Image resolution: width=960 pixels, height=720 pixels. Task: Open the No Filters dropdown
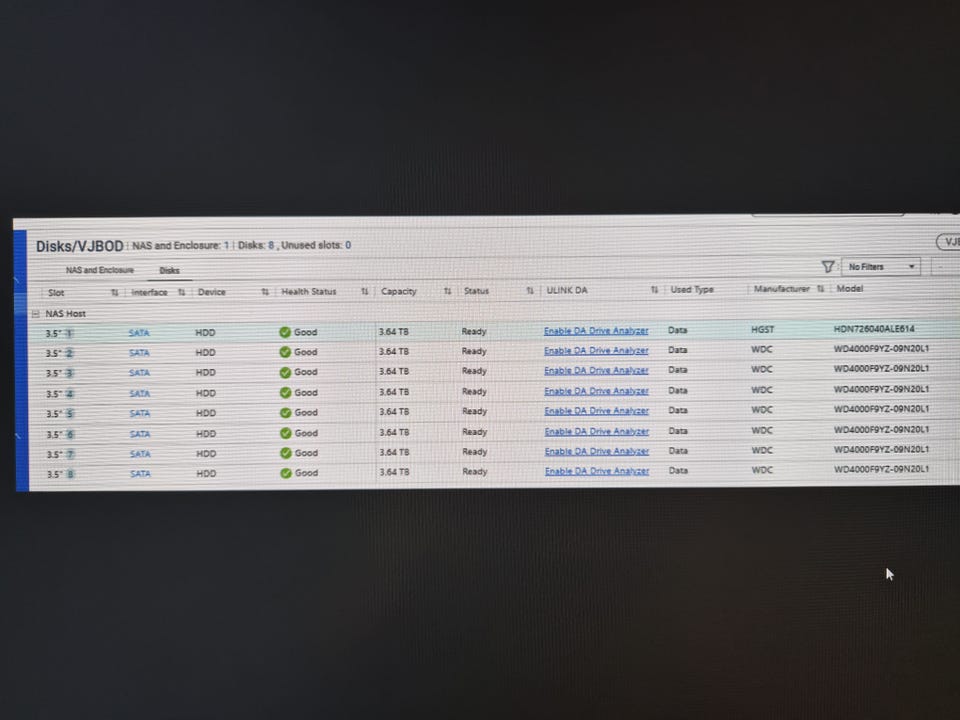pyautogui.click(x=881, y=267)
